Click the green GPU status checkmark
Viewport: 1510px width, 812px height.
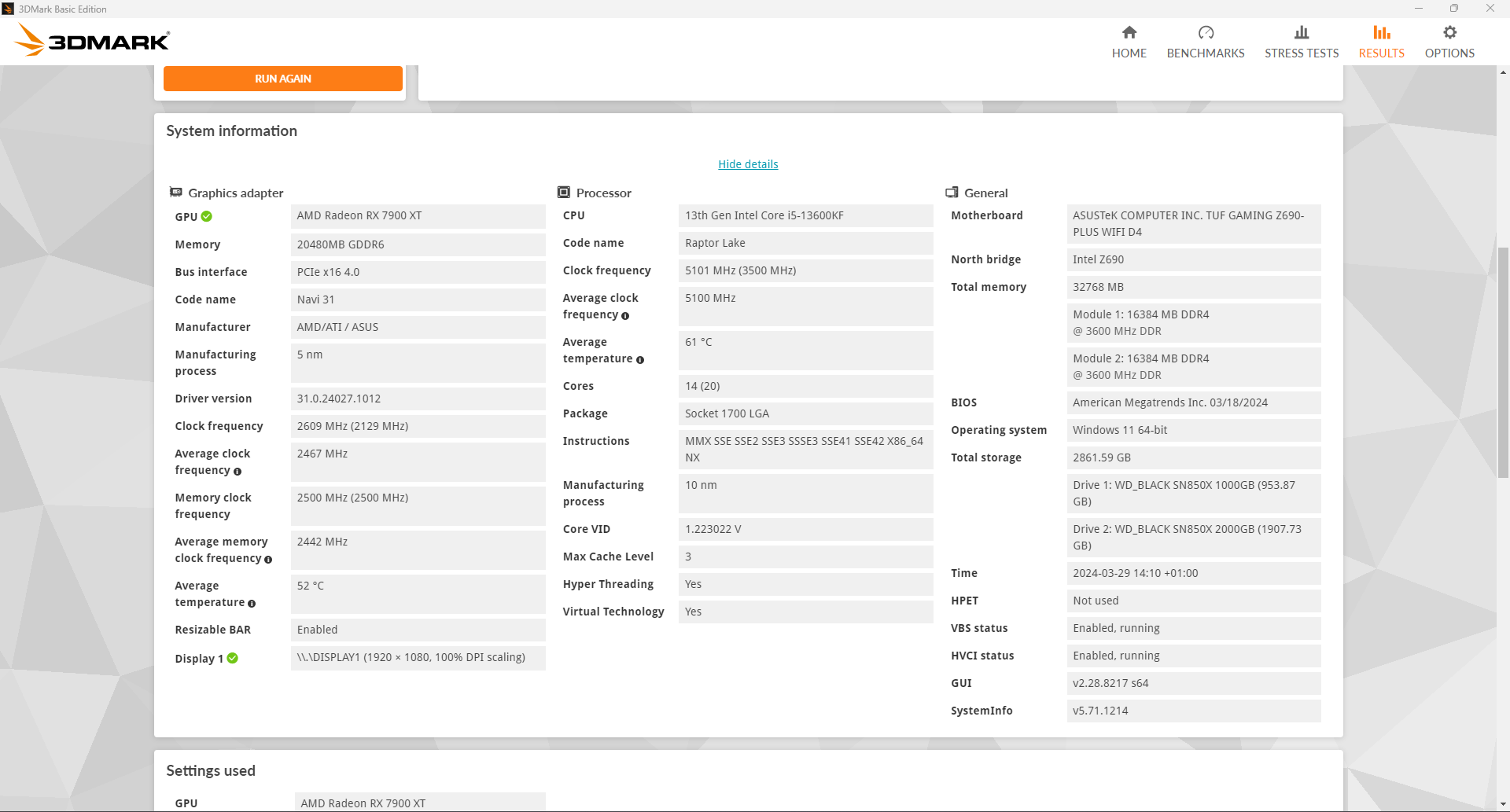tap(207, 216)
